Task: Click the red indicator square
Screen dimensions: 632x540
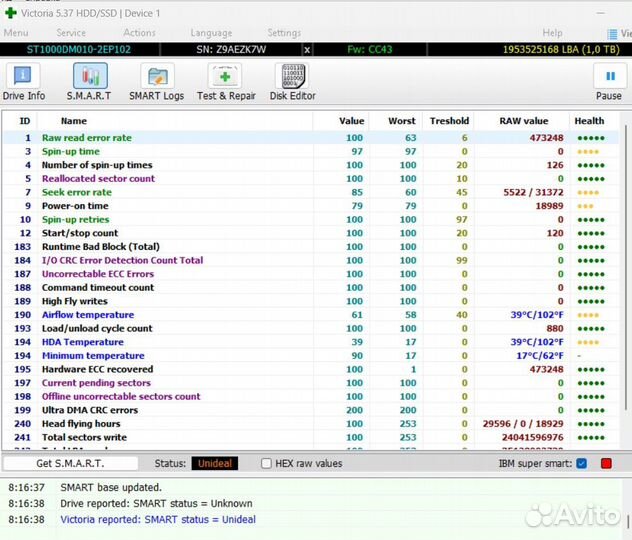Action: (606, 463)
